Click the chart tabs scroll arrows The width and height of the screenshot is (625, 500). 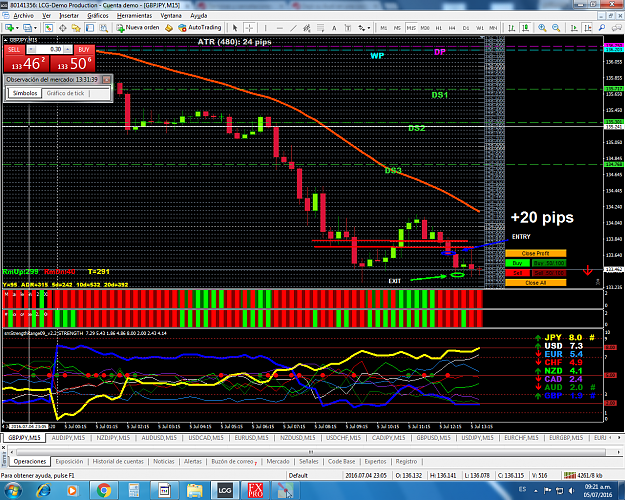tap(615, 438)
